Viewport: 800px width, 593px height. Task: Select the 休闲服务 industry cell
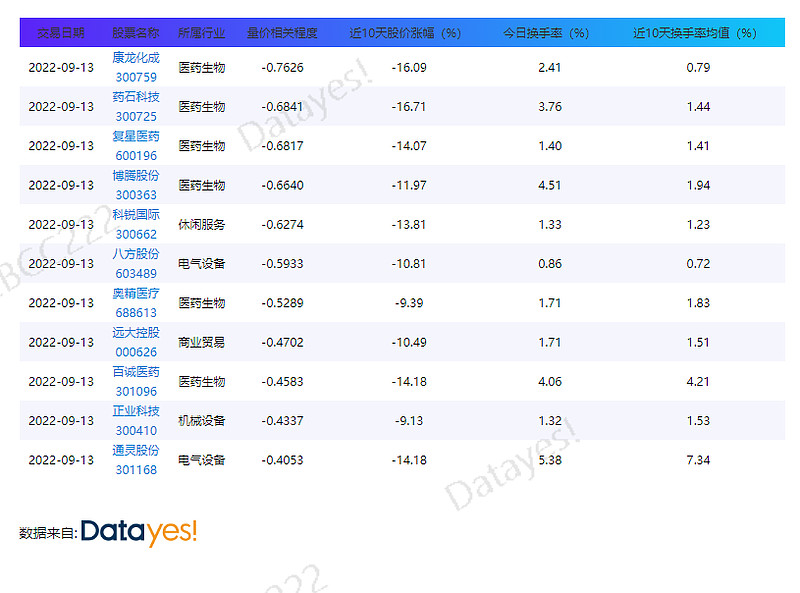pyautogui.click(x=202, y=225)
